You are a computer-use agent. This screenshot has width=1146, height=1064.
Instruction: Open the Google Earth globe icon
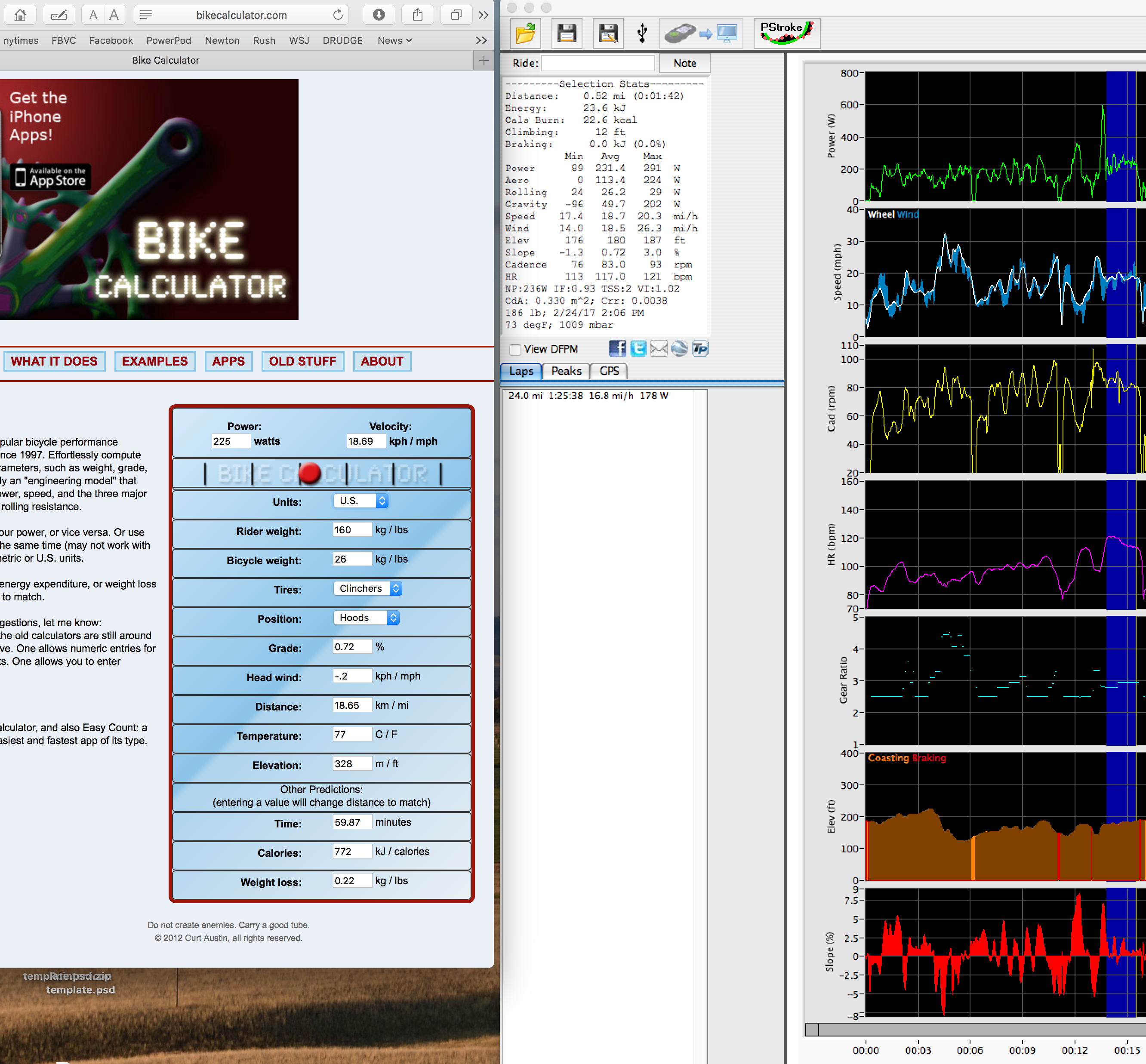pyautogui.click(x=680, y=348)
